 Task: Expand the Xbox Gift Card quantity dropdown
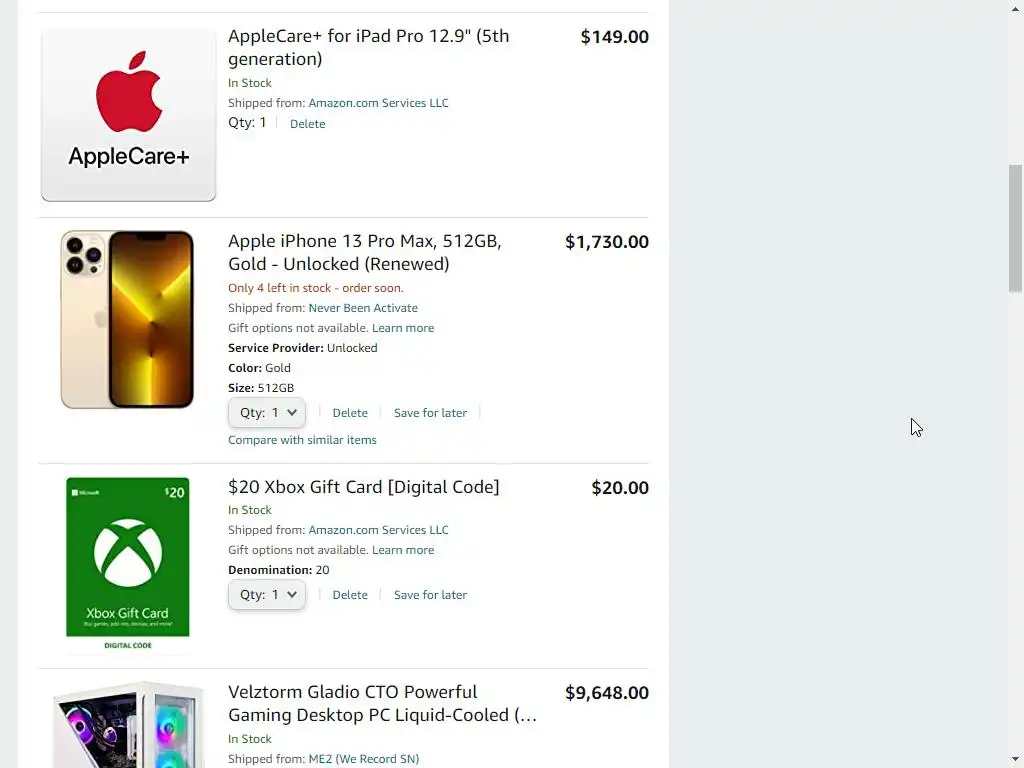pos(266,595)
